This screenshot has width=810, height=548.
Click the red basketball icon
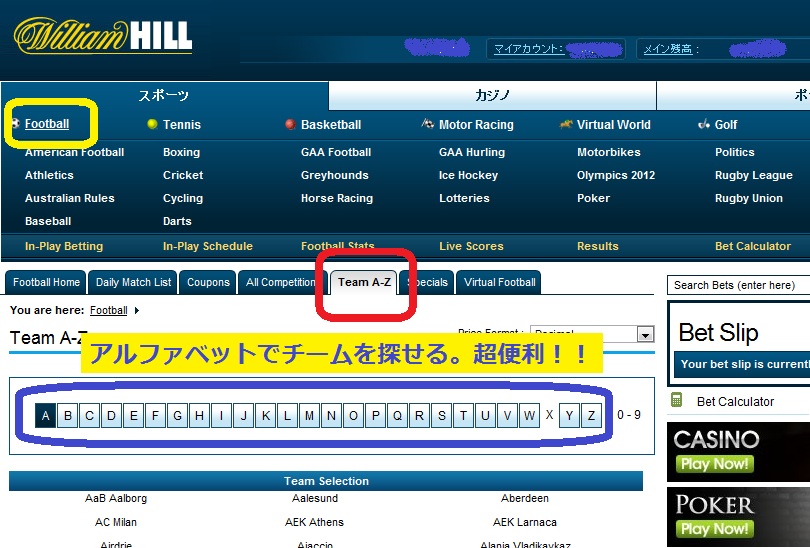click(290, 124)
